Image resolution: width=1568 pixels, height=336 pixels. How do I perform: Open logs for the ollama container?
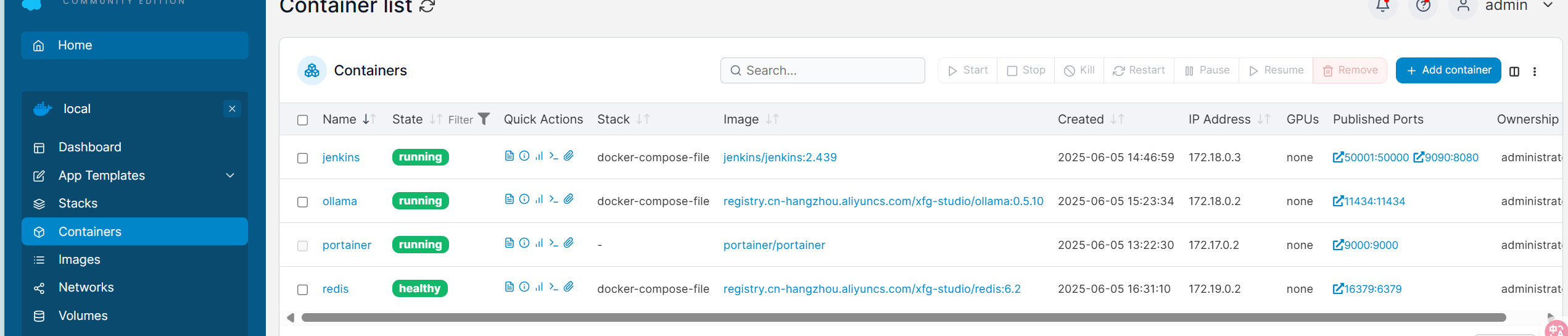509,199
